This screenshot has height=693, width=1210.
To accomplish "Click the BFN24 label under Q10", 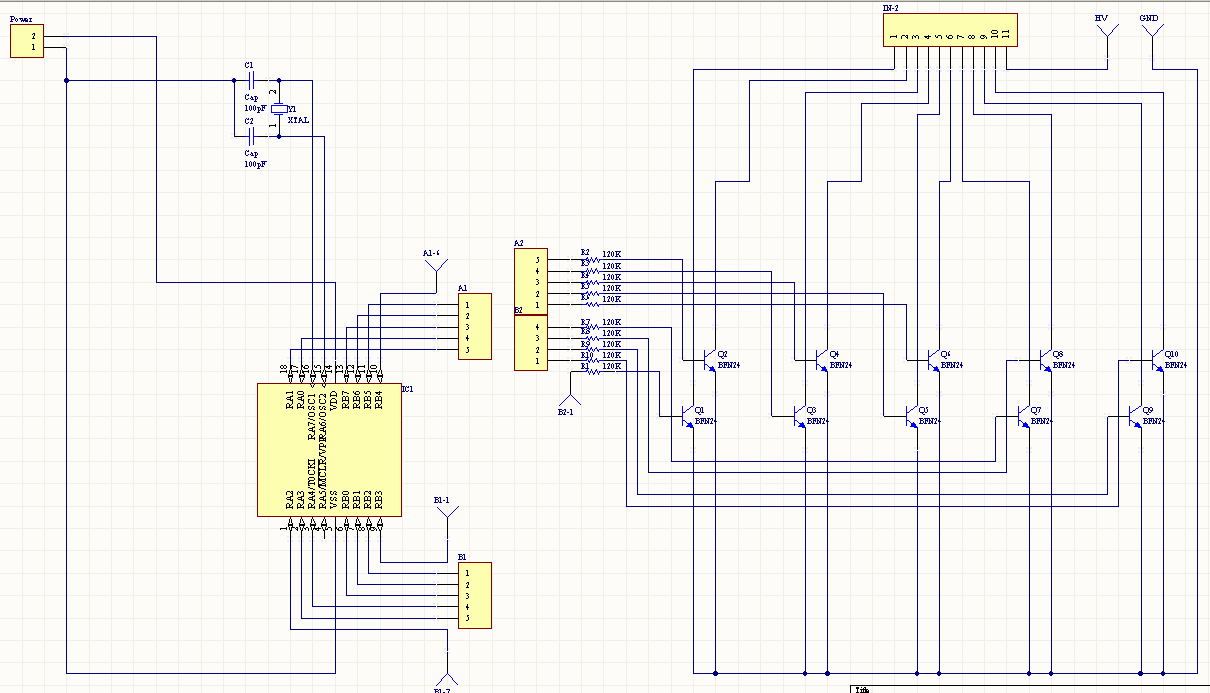I will pyautogui.click(x=1176, y=365).
